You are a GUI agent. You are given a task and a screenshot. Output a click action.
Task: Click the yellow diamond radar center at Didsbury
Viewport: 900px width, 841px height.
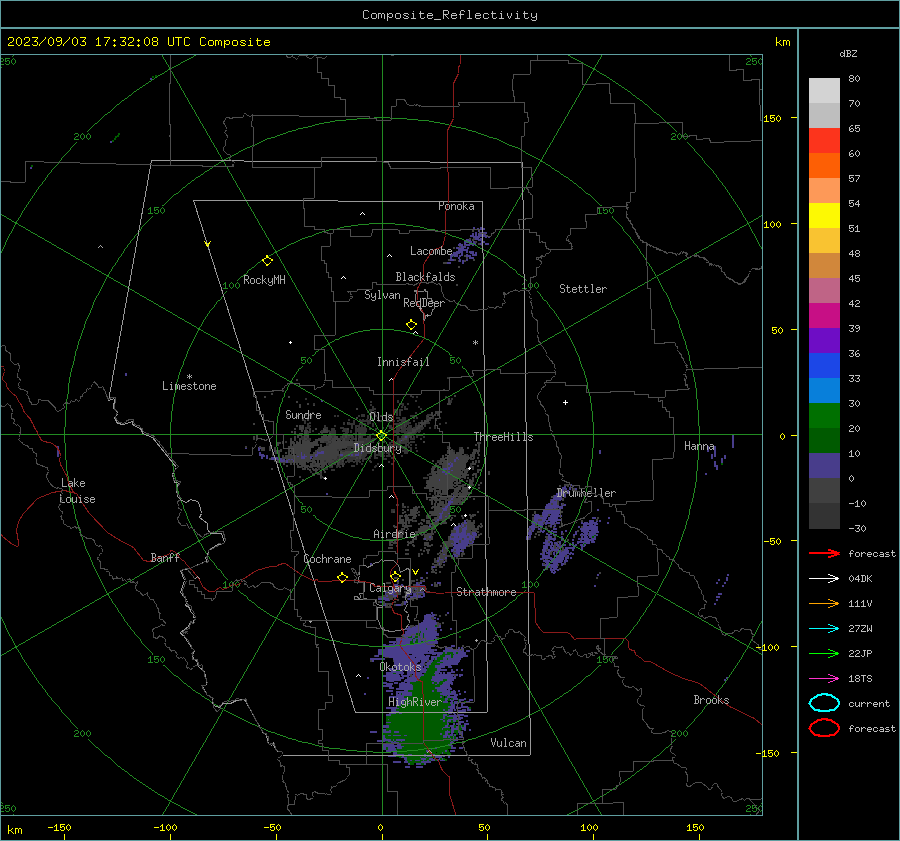[x=381, y=436]
